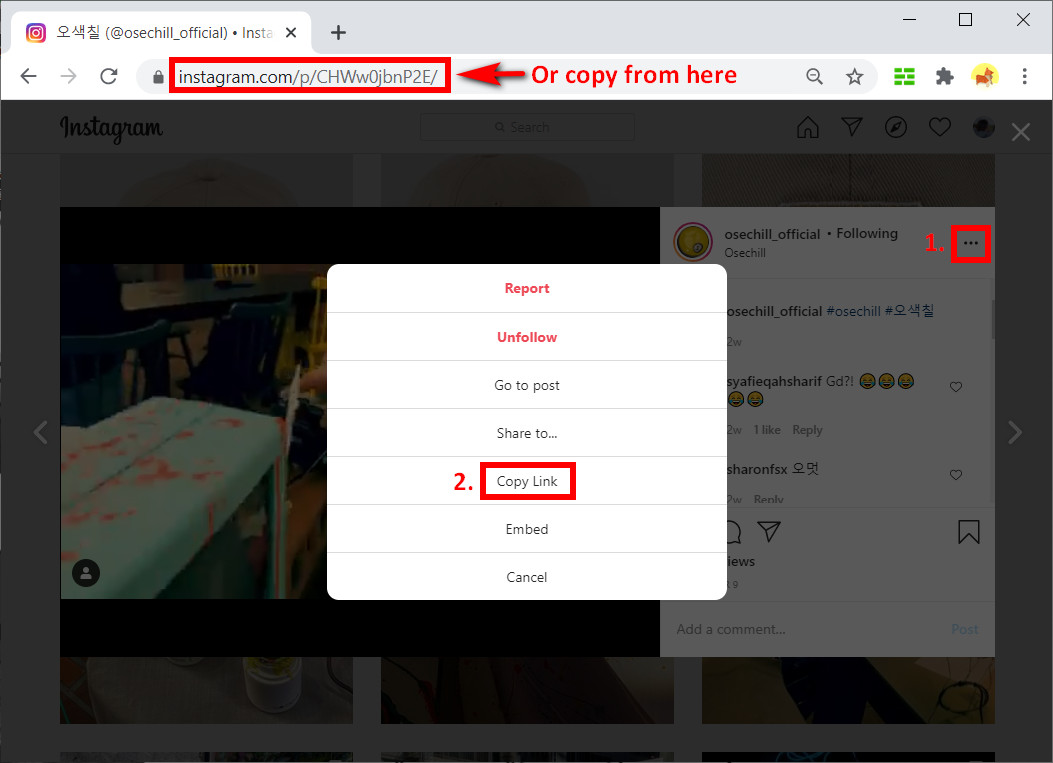Open the profile picture in Instagram header

pyautogui.click(x=984, y=127)
